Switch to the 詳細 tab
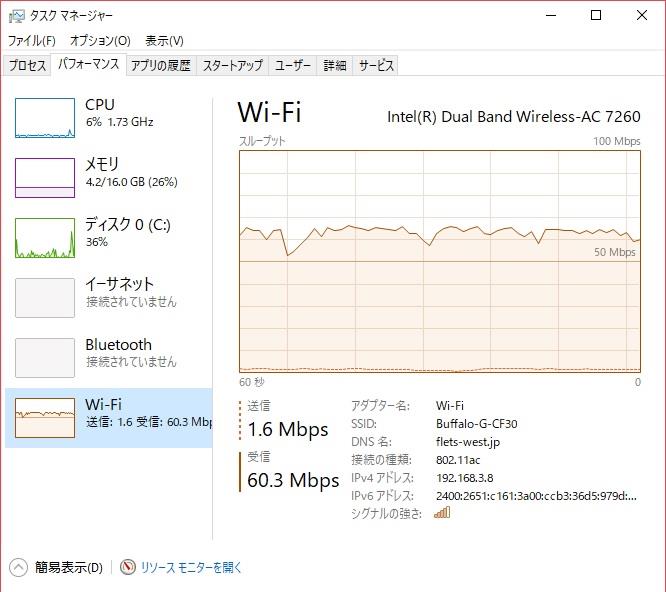The image size is (666, 592). [x=335, y=65]
